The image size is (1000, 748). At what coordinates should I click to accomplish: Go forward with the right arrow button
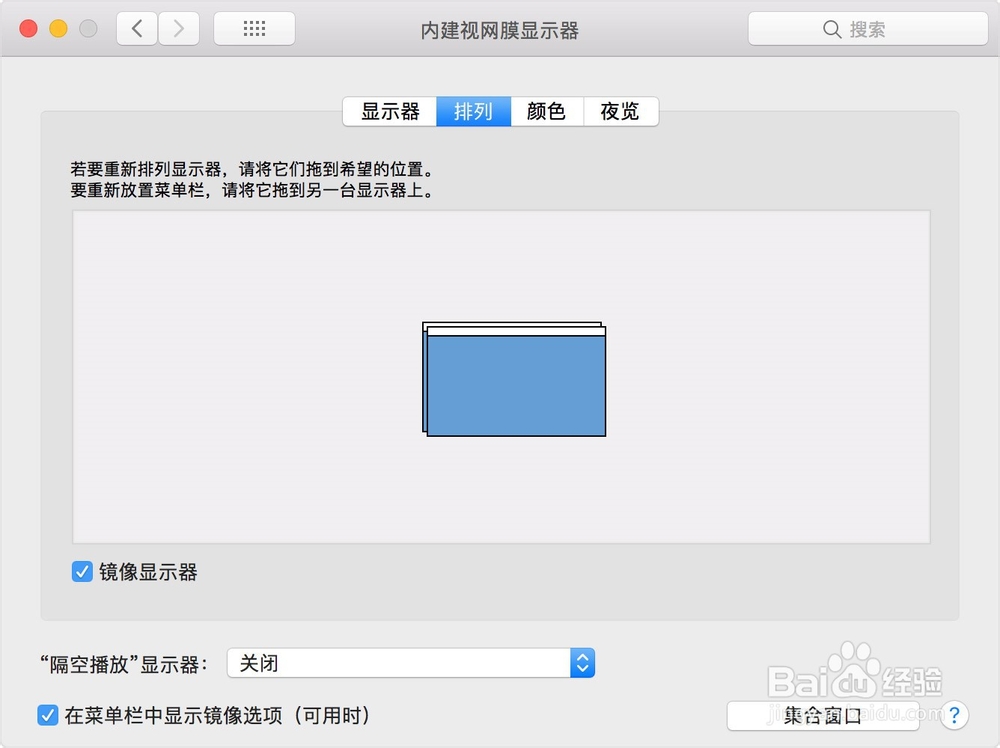coord(179,29)
